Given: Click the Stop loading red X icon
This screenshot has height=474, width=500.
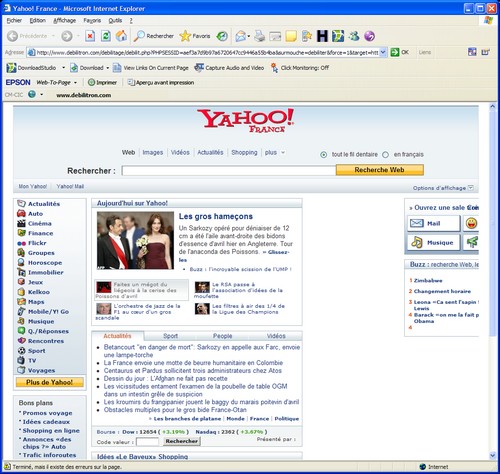Looking at the screenshot, I should tap(90, 36).
